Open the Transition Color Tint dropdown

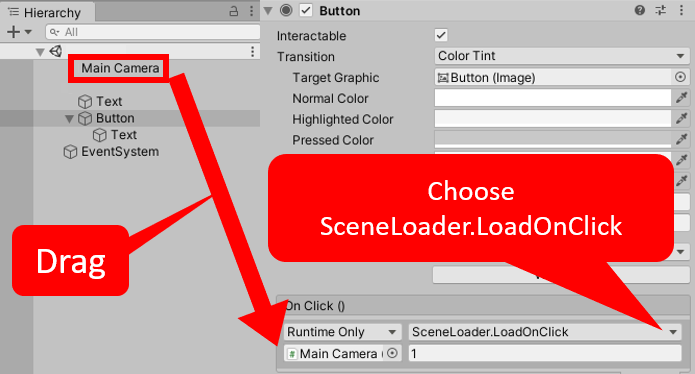(562, 56)
